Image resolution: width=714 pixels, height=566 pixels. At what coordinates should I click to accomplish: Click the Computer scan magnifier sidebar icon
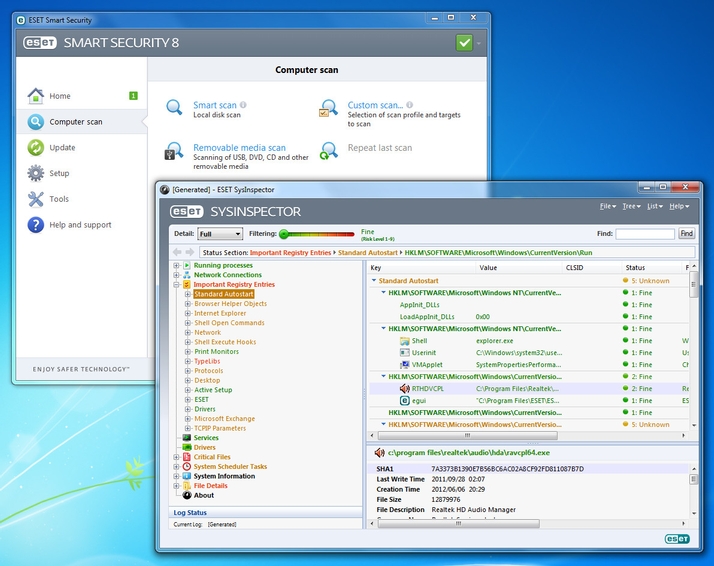click(36, 122)
